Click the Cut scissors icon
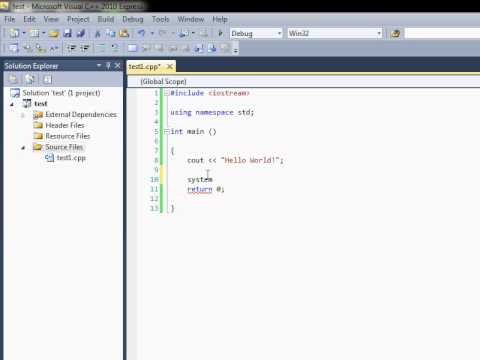This screenshot has width=480, height=360. pyautogui.click(x=97, y=33)
